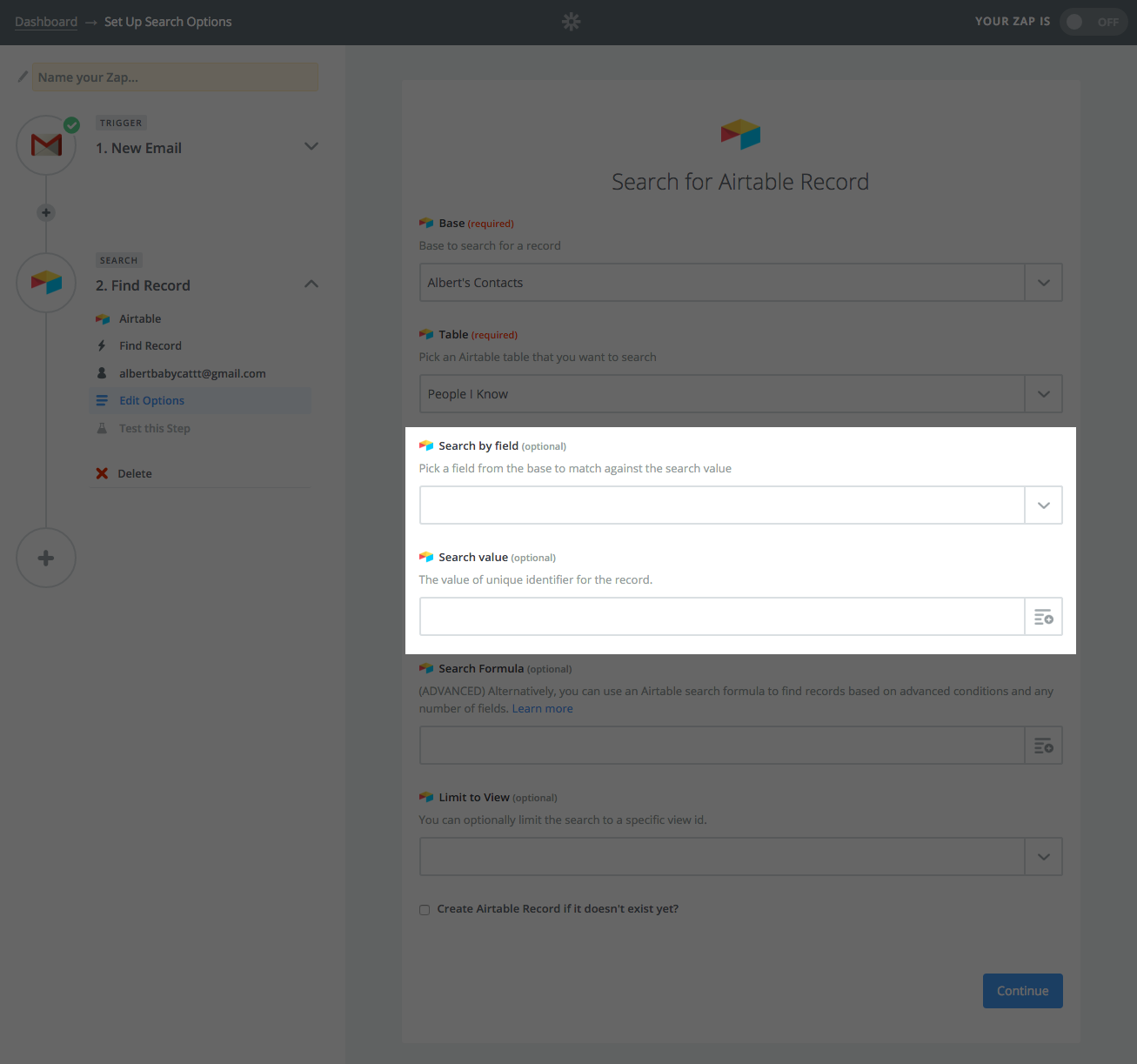Open insert-field icon for Search value

pyautogui.click(x=1043, y=617)
